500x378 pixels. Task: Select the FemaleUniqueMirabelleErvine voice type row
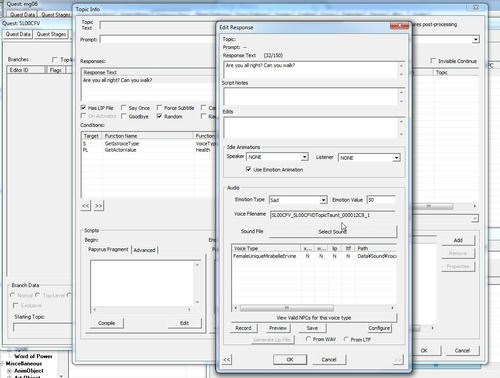click(x=314, y=256)
